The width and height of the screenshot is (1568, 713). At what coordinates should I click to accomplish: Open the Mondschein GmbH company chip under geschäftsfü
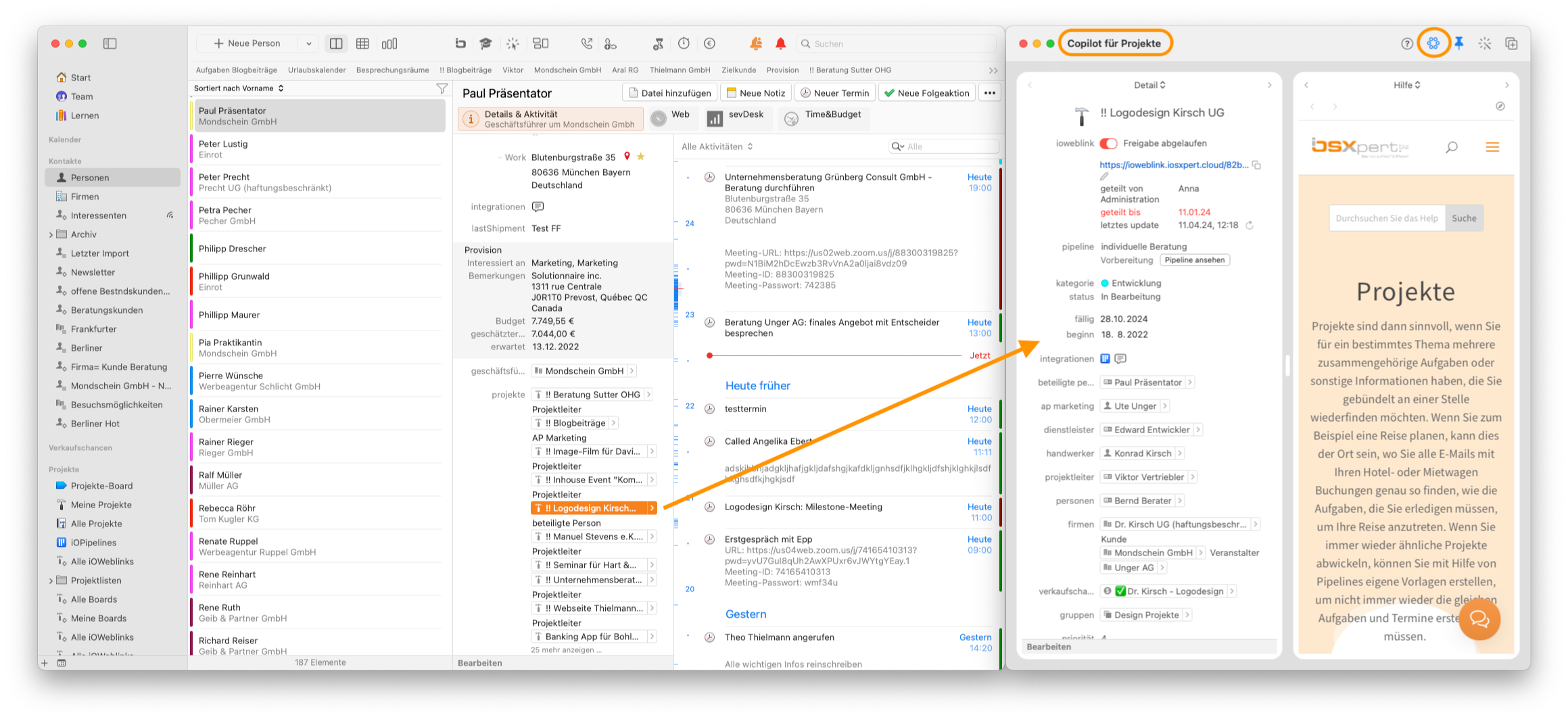pos(584,370)
